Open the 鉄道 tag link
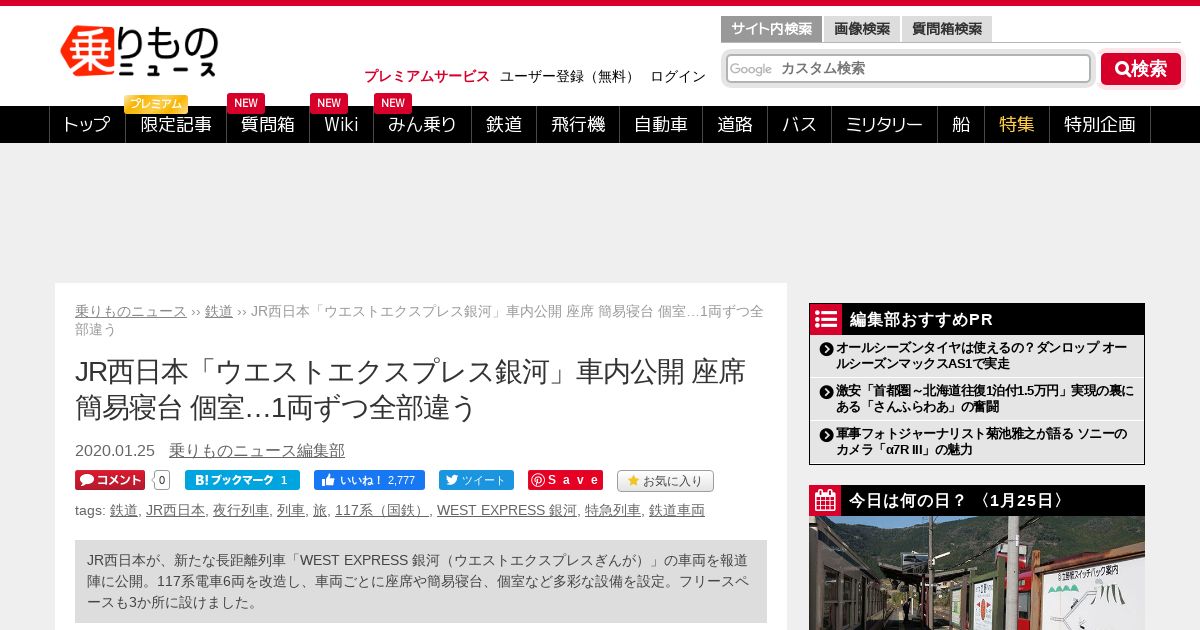 (x=124, y=510)
